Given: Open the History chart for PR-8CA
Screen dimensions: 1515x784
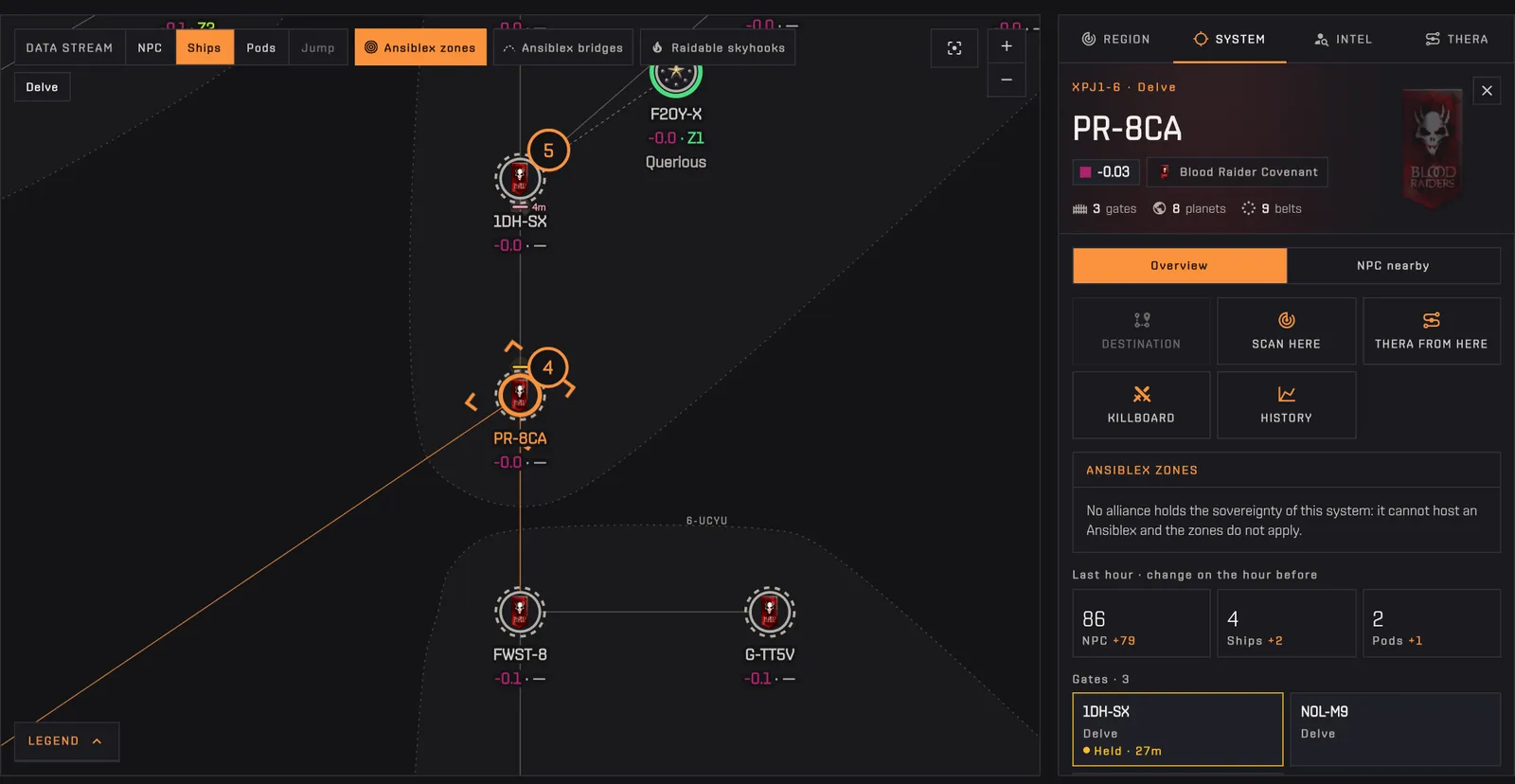Looking at the screenshot, I should point(1286,405).
